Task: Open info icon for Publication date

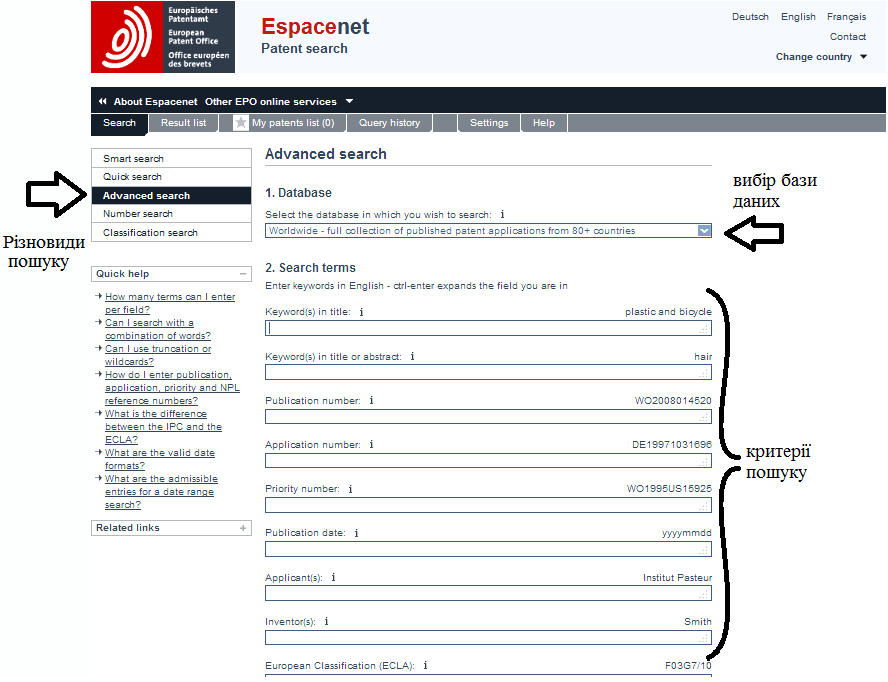Action: coord(356,533)
